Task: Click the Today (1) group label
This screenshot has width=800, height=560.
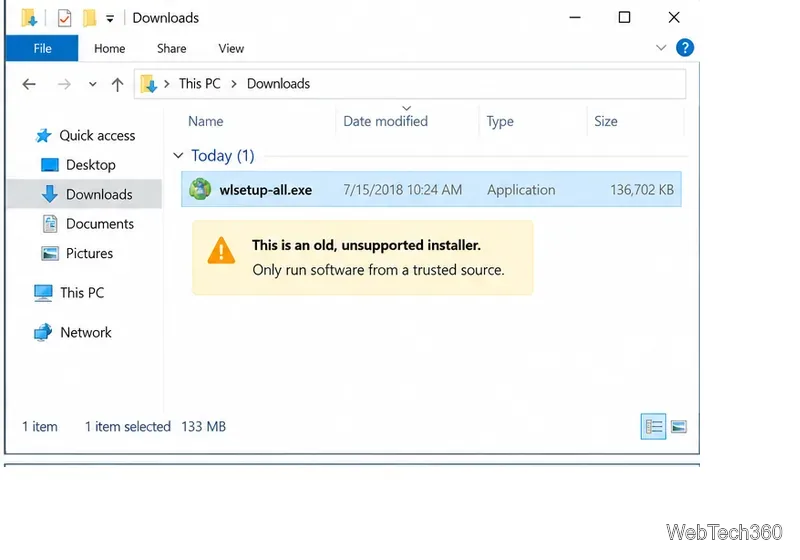Action: pos(222,156)
